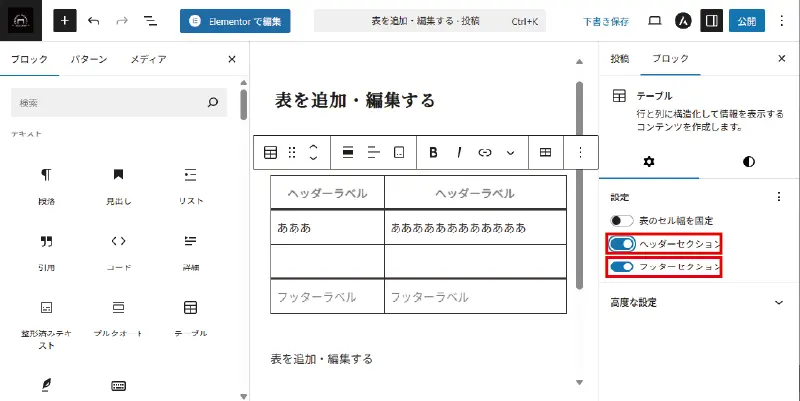The height and width of the screenshot is (401, 800).
Task: Click 下書き保存 to save draft
Action: click(x=606, y=21)
